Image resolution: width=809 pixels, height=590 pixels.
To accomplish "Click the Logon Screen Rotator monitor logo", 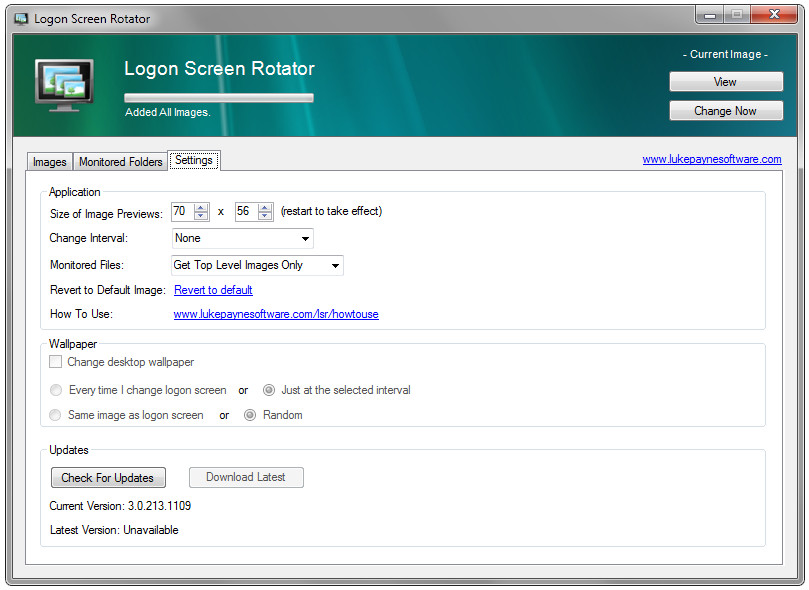I will tap(64, 86).
